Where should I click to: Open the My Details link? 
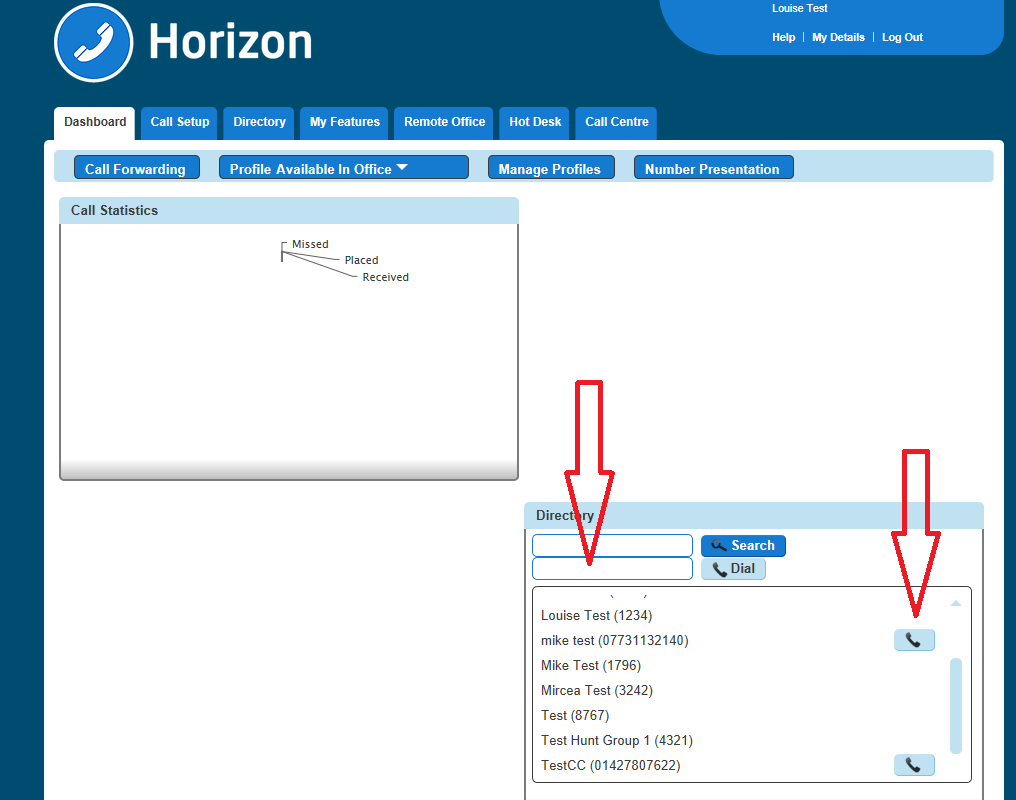point(838,38)
